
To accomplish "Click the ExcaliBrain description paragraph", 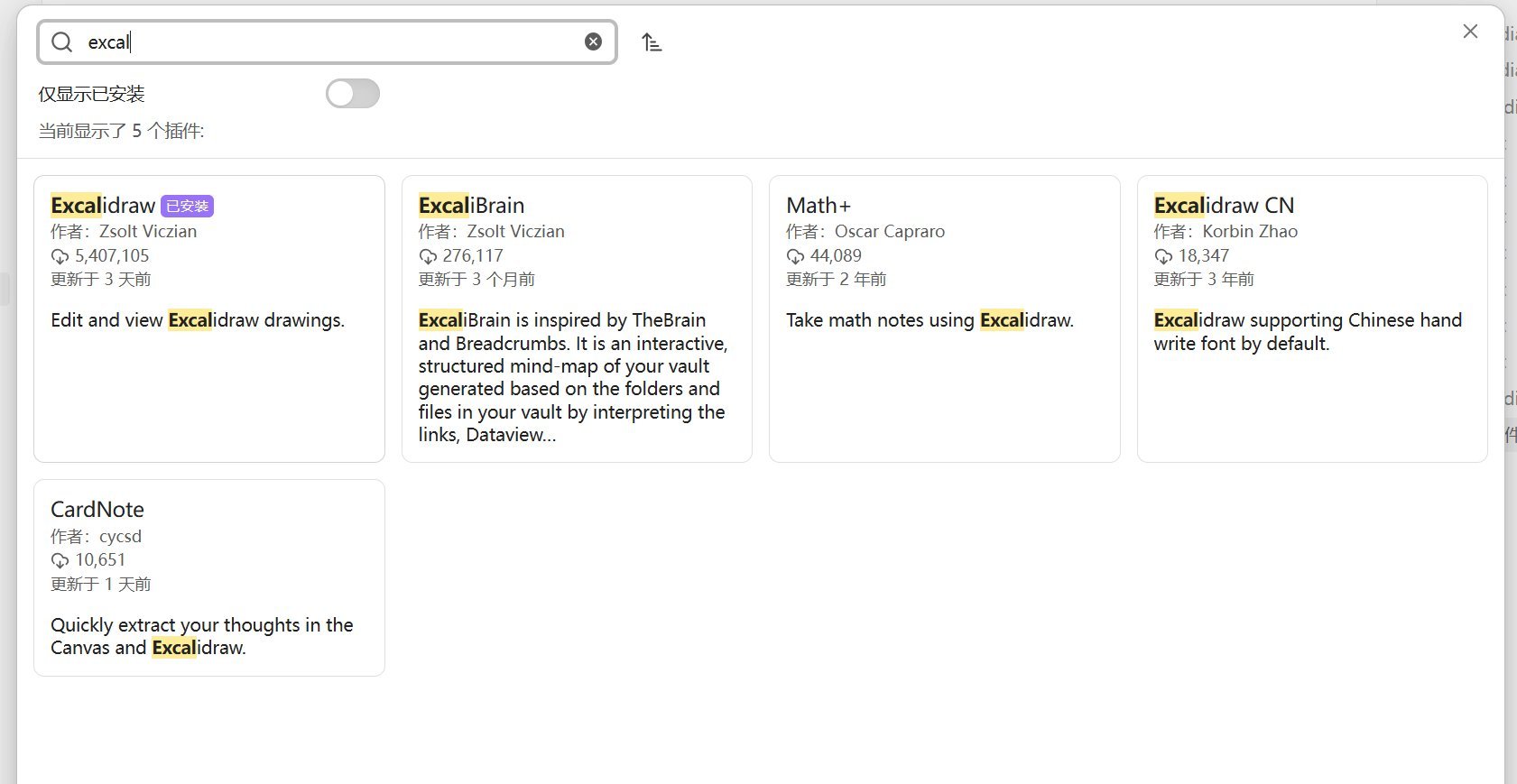I will (573, 377).
